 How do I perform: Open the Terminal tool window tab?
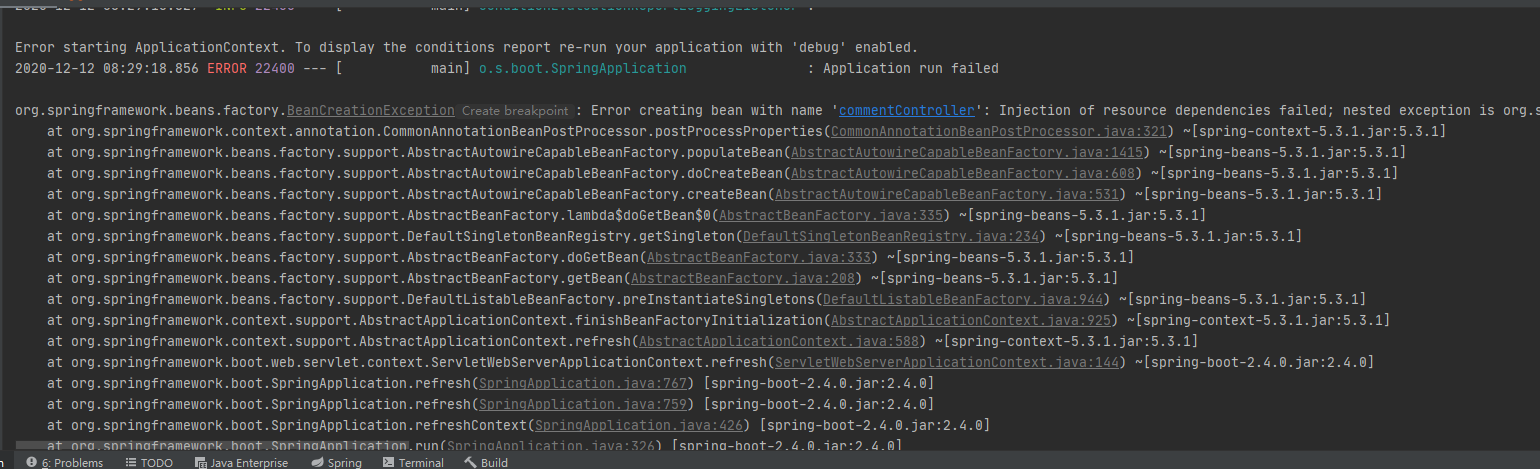(x=413, y=463)
